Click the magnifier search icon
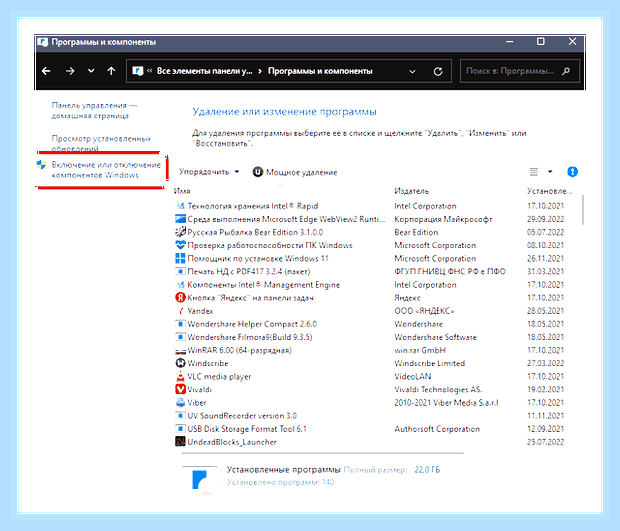The width and height of the screenshot is (620, 531). click(x=566, y=71)
